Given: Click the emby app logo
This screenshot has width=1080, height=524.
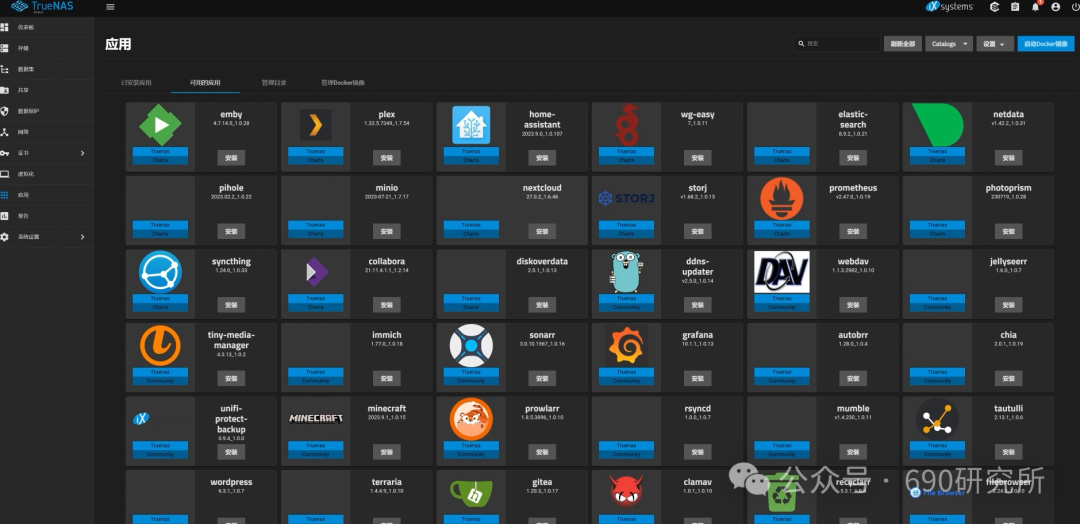Looking at the screenshot, I should pyautogui.click(x=160, y=125).
